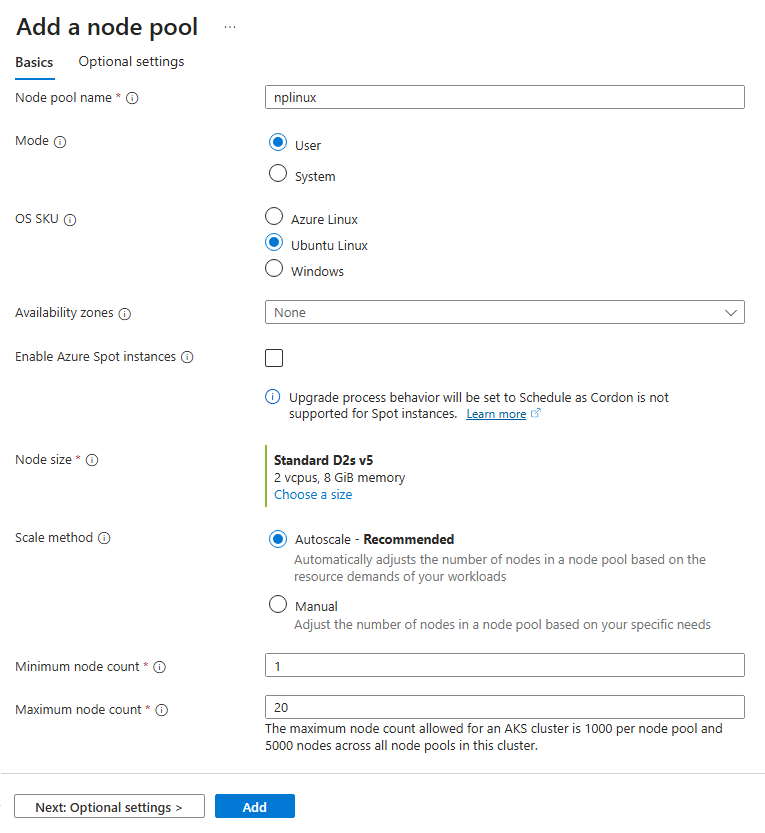Click the Mode info icon
The image size is (765, 833).
coord(60,142)
